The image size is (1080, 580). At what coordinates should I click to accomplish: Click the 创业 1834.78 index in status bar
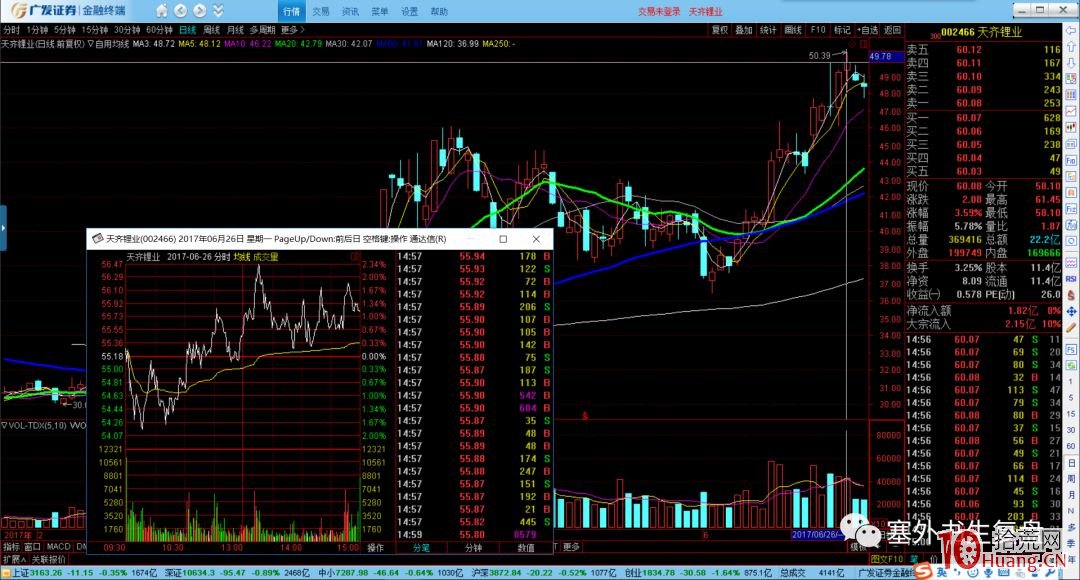650,572
